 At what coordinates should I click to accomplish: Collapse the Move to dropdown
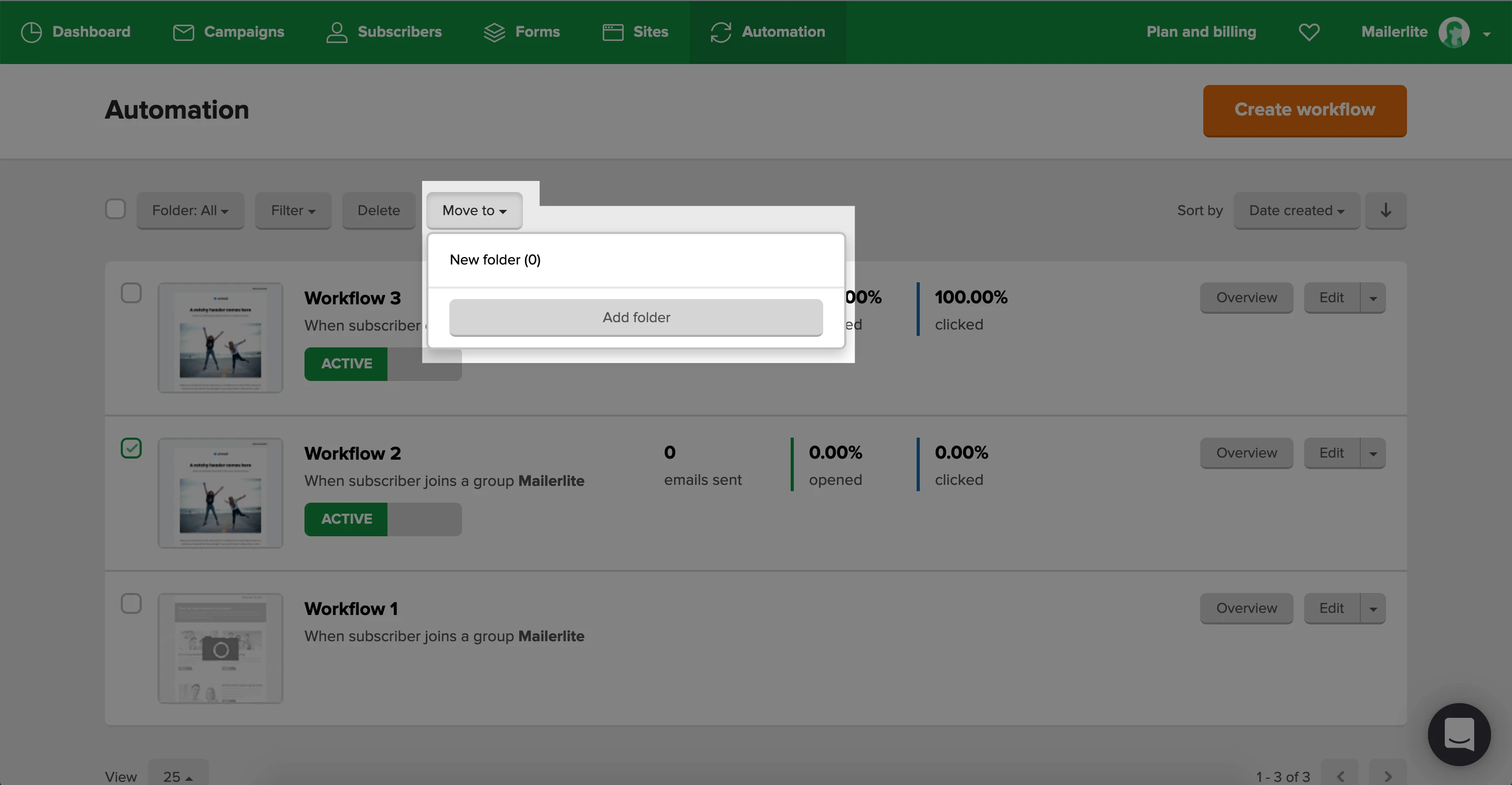point(474,210)
